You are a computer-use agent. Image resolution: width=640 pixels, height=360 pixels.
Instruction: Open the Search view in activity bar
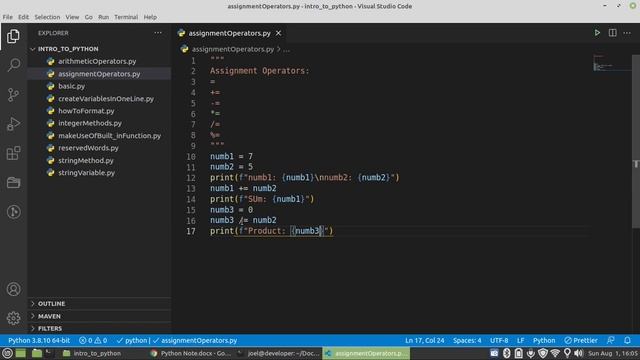click(x=13, y=65)
